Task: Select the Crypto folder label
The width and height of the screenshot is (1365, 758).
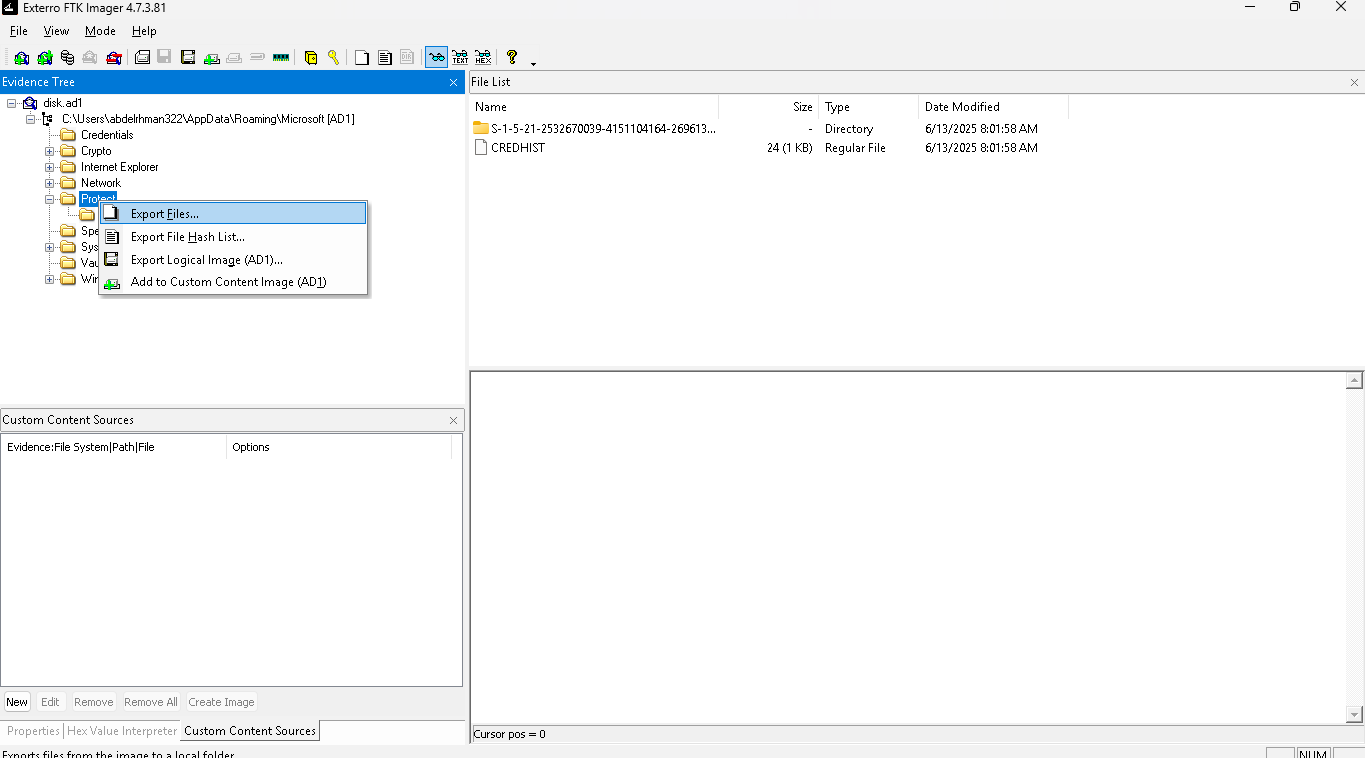Action: (96, 151)
